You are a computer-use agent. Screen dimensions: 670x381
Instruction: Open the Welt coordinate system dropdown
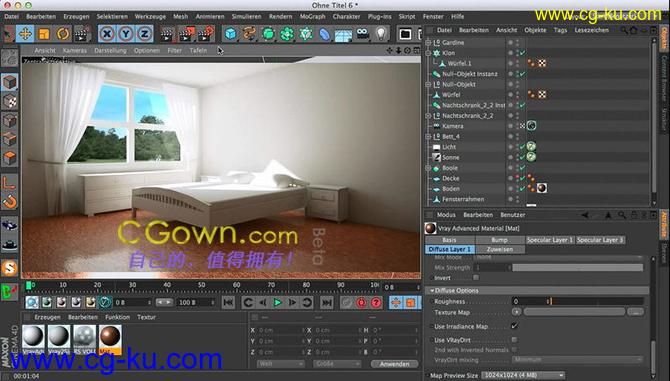[x=280, y=364]
